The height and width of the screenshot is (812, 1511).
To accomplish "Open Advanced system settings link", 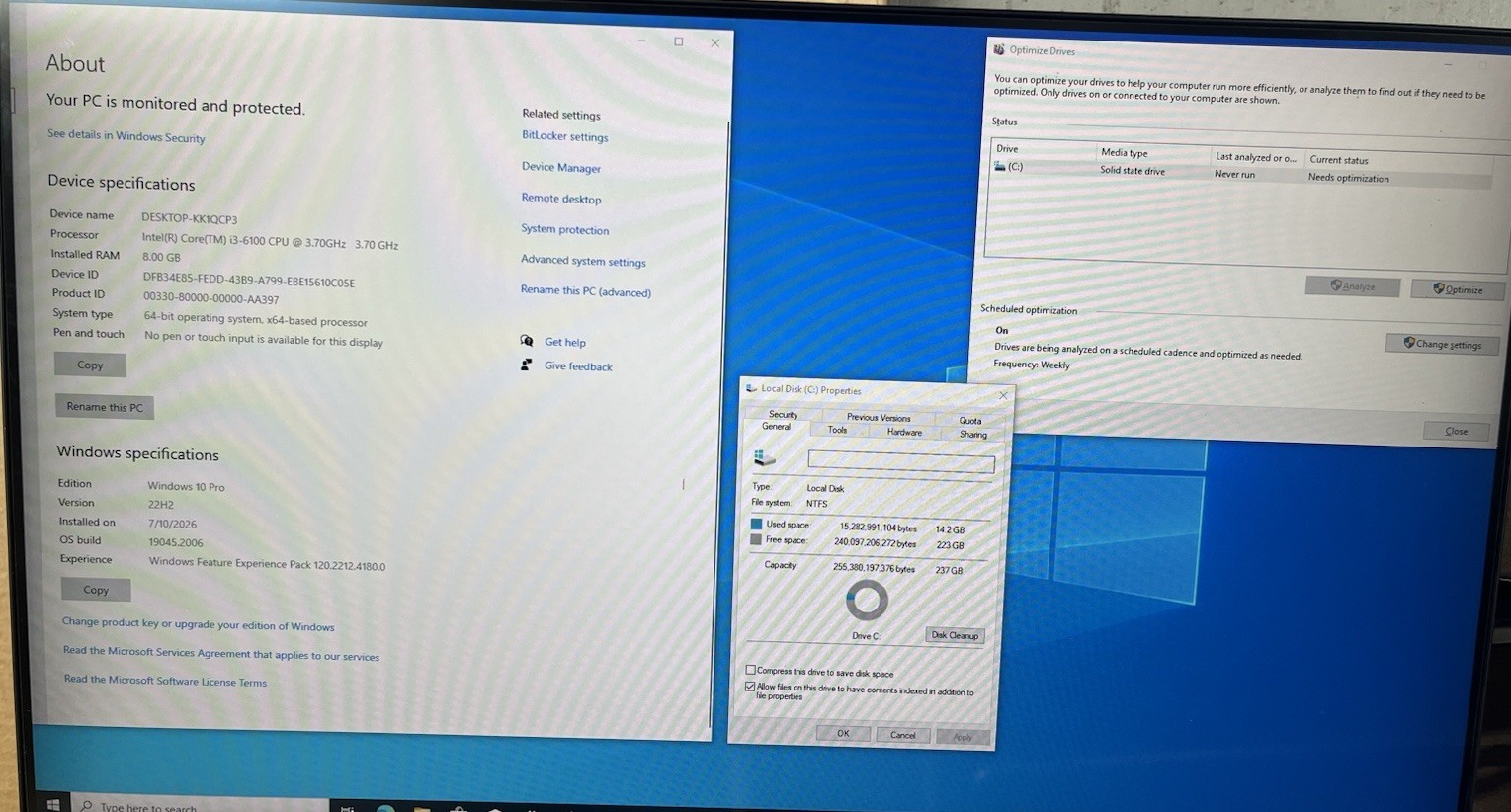I will (x=583, y=261).
